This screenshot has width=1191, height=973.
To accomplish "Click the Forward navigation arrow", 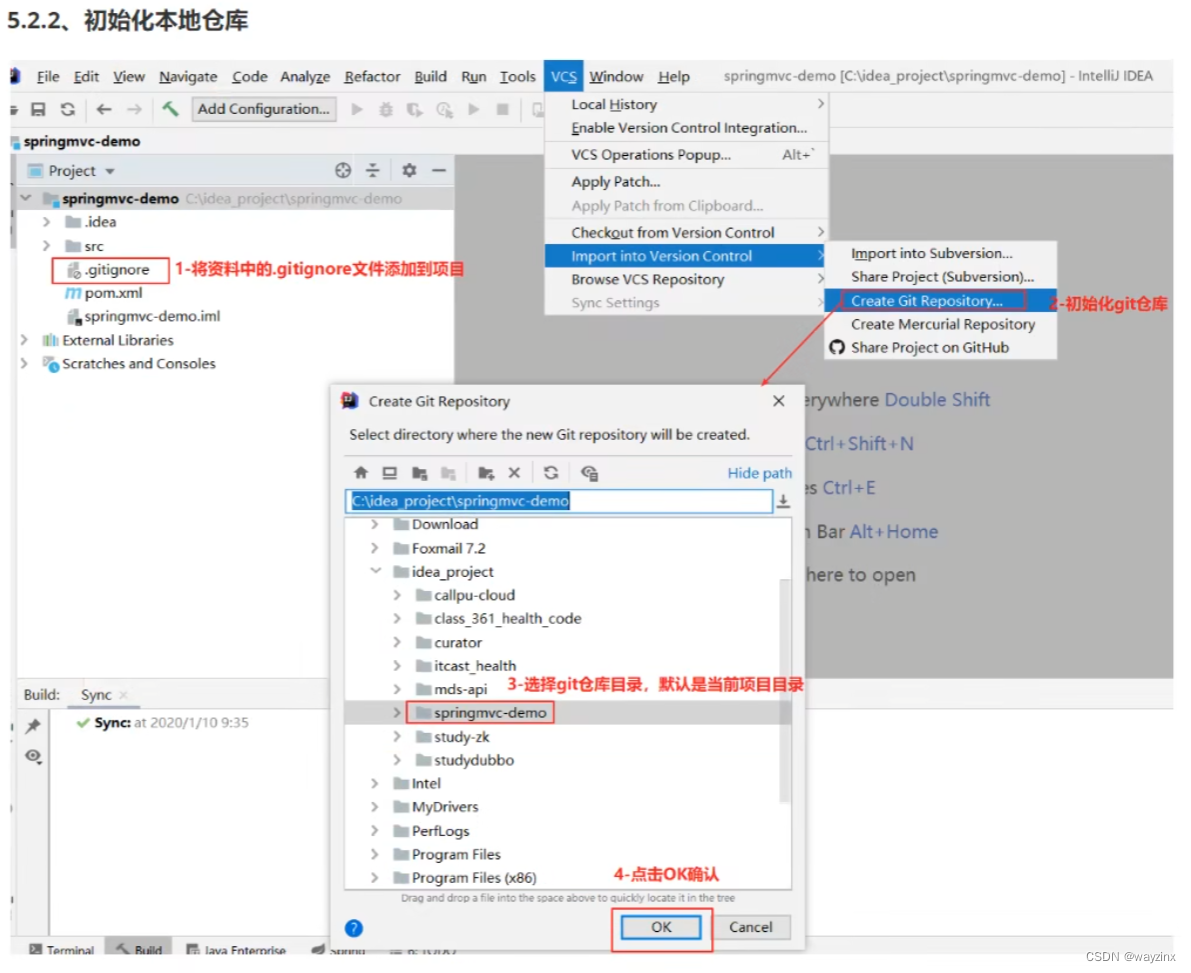I will pos(134,109).
